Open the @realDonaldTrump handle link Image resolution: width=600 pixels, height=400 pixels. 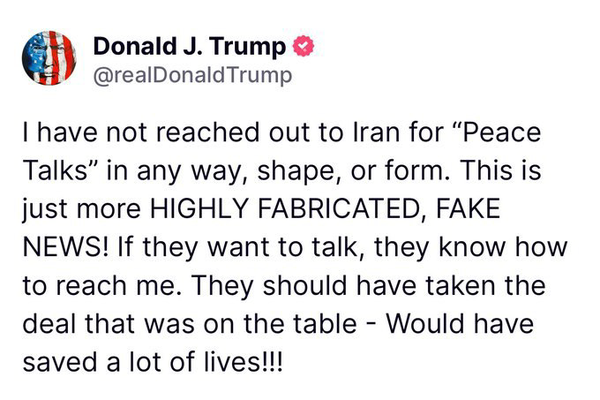point(189,74)
